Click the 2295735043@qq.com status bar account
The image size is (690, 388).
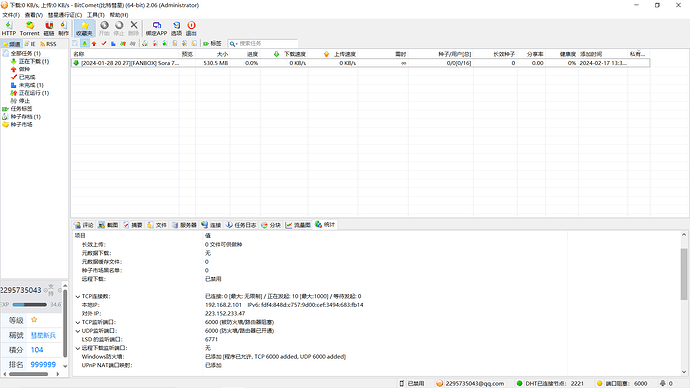[470, 383]
